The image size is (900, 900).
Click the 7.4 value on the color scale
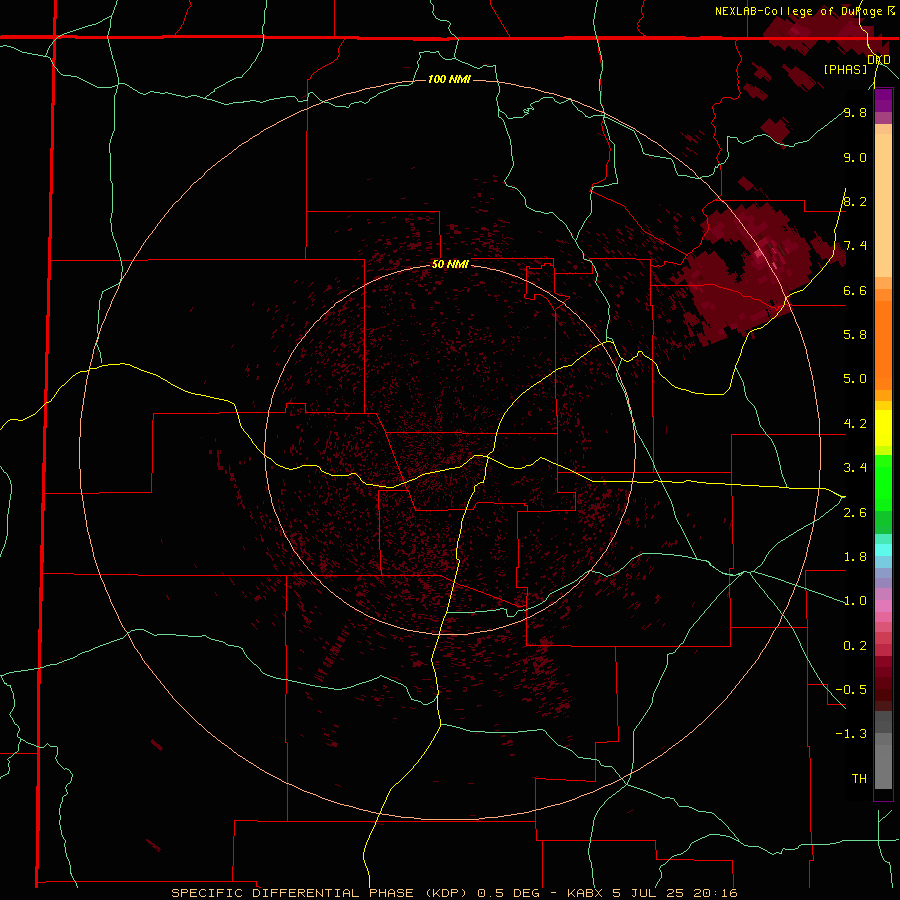(855, 246)
